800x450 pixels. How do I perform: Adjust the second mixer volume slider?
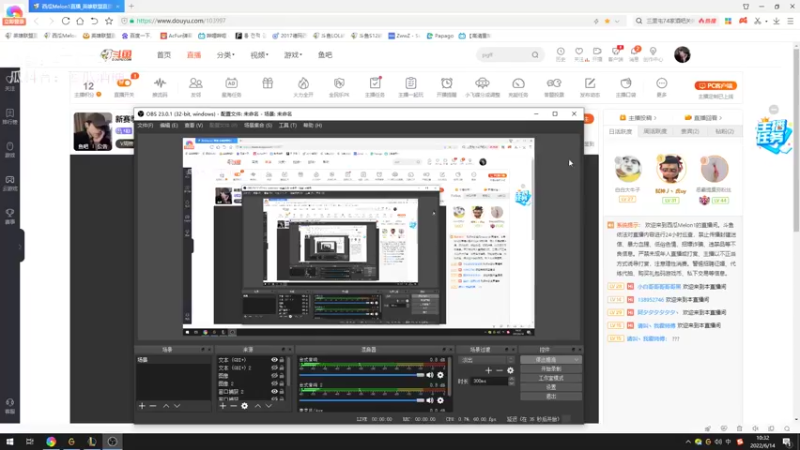(362, 401)
